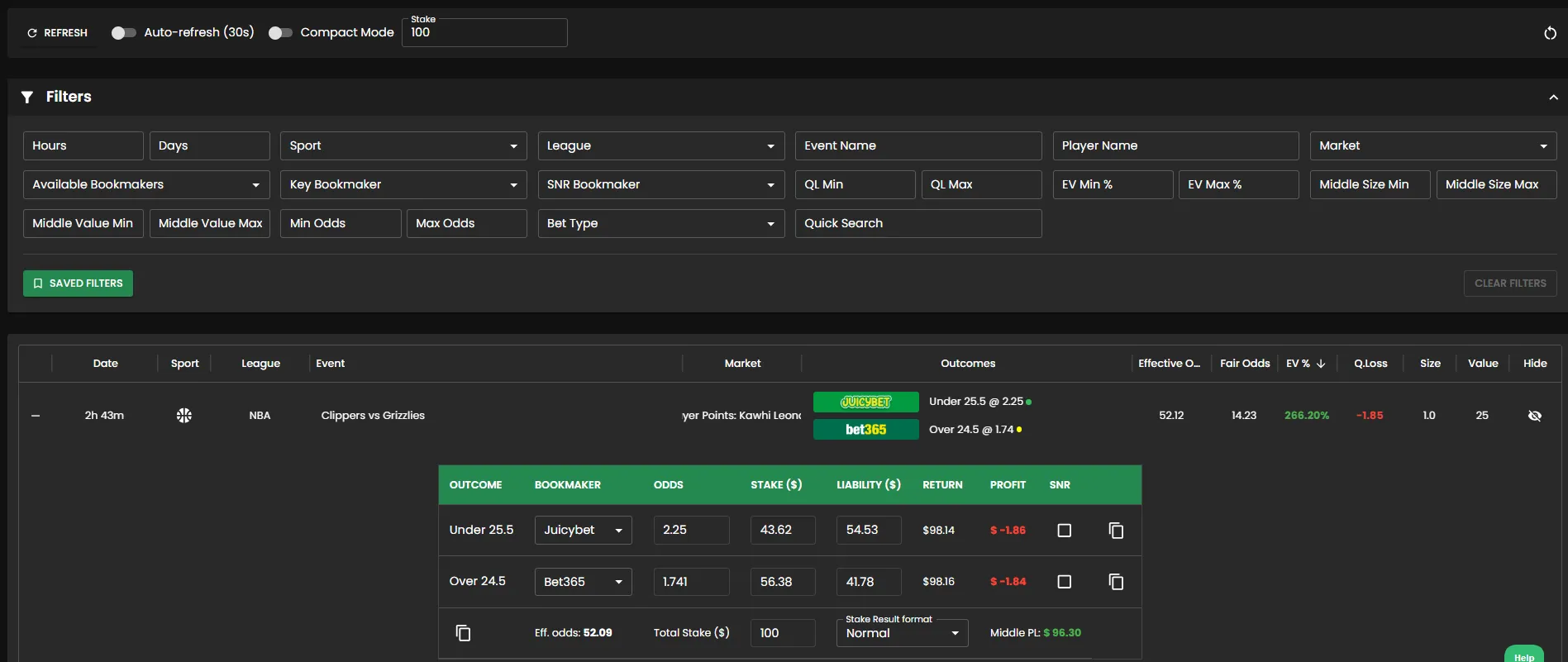Click the filter funnel icon
This screenshot has height=662, width=1568.
click(27, 97)
